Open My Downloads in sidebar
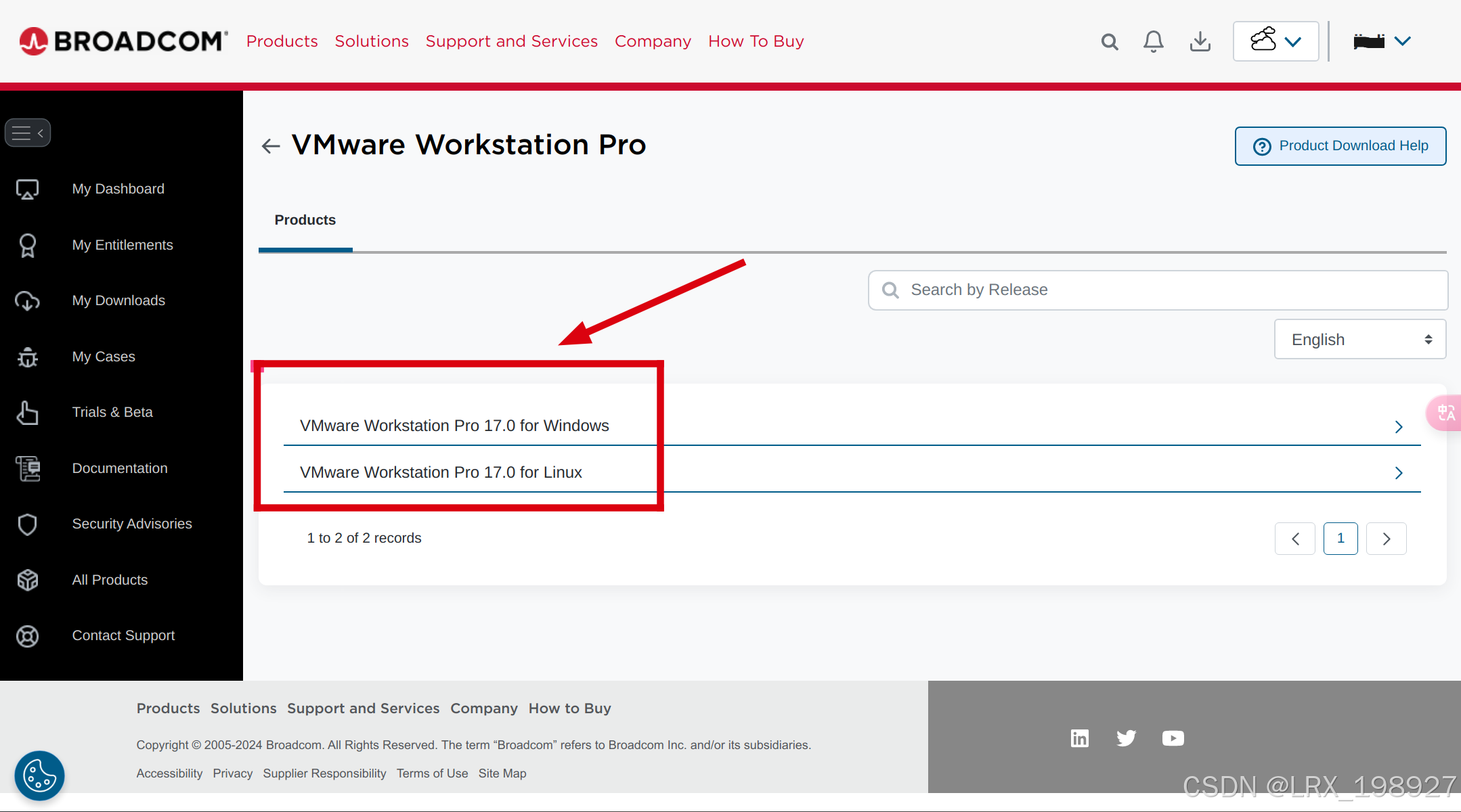Screen dimensions: 1461x812 118,300
